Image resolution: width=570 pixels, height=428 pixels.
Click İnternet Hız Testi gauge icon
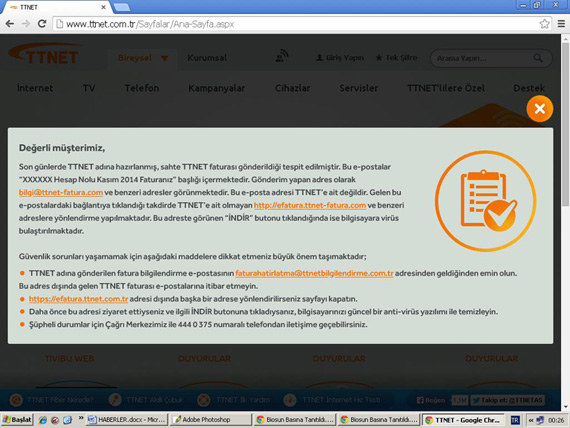point(290,400)
